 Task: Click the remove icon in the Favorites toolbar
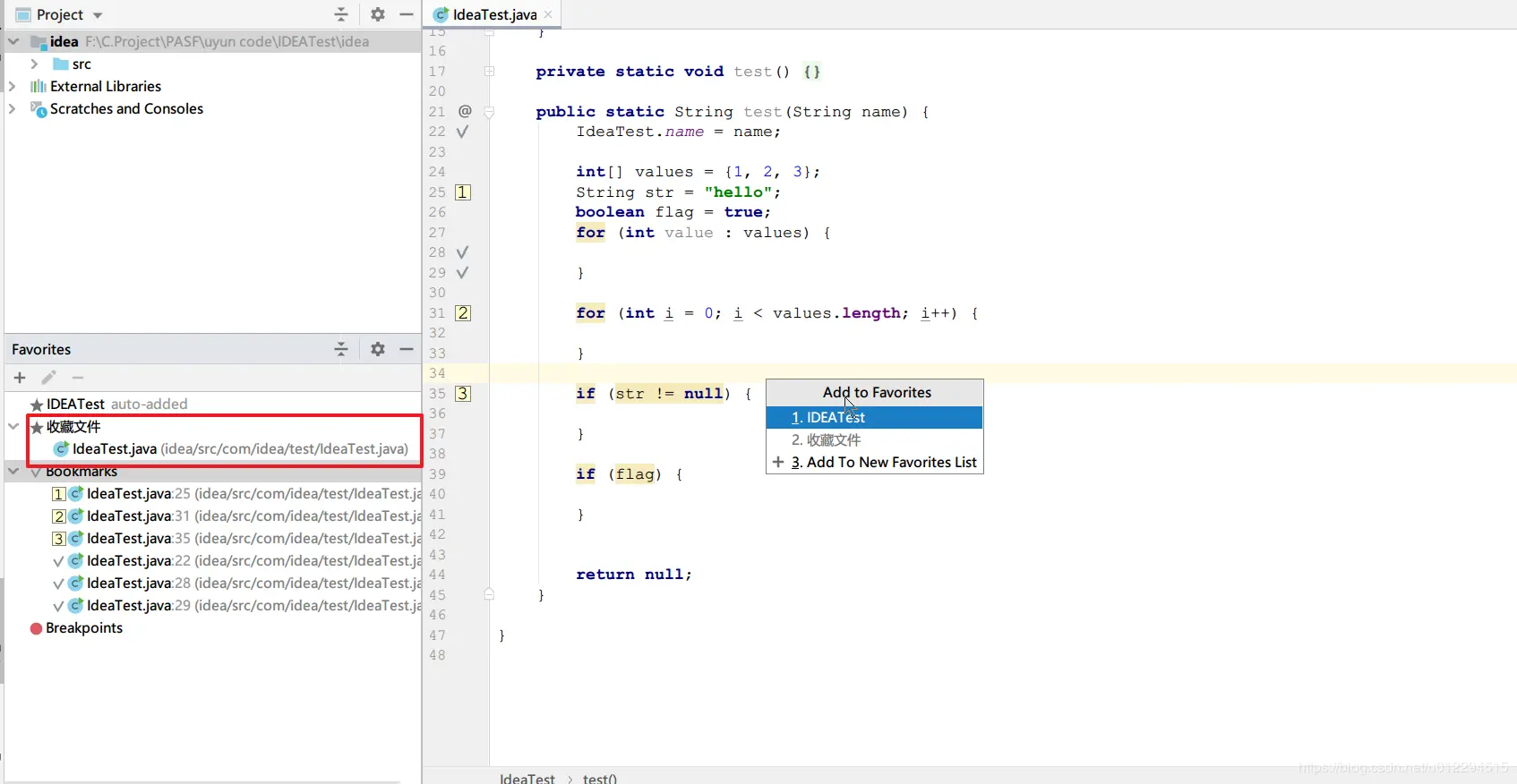coord(78,378)
